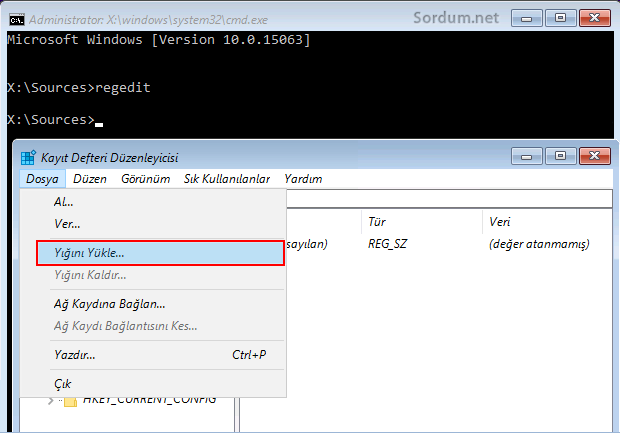
Task: Select Yığını Yükle... menu entry
Action: 160,253
